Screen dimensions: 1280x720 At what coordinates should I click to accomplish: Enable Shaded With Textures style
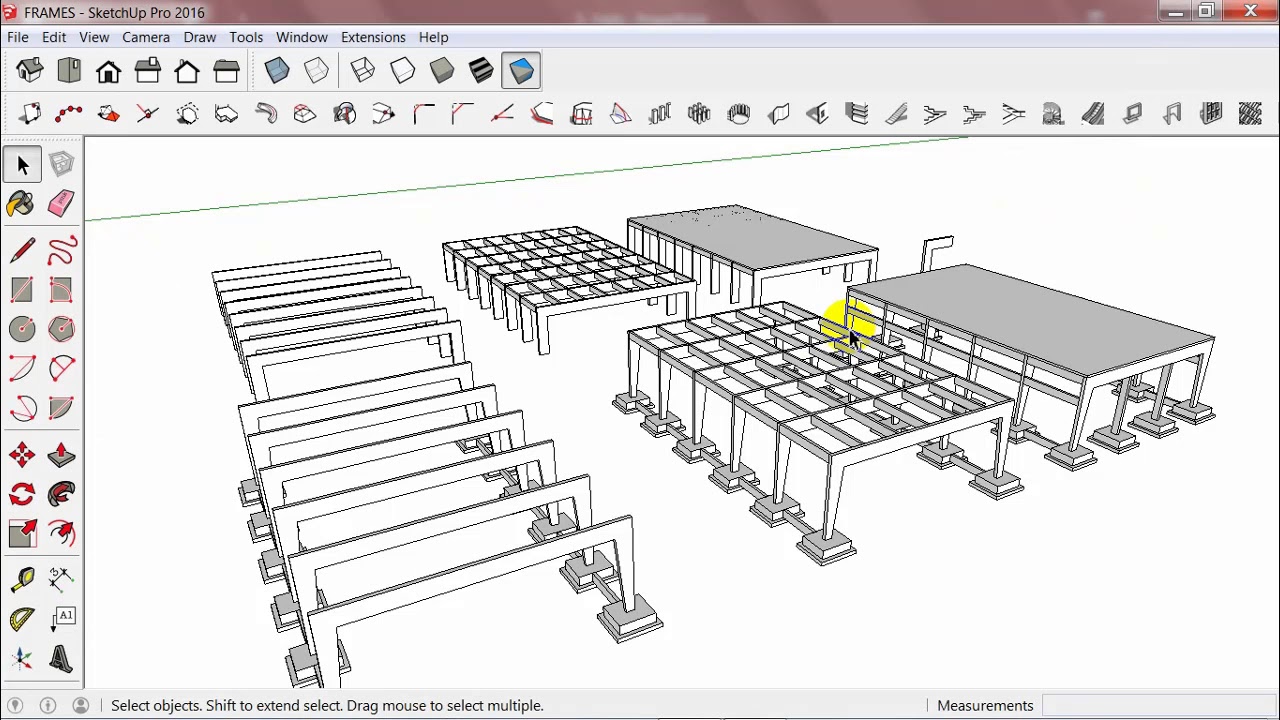(481, 71)
